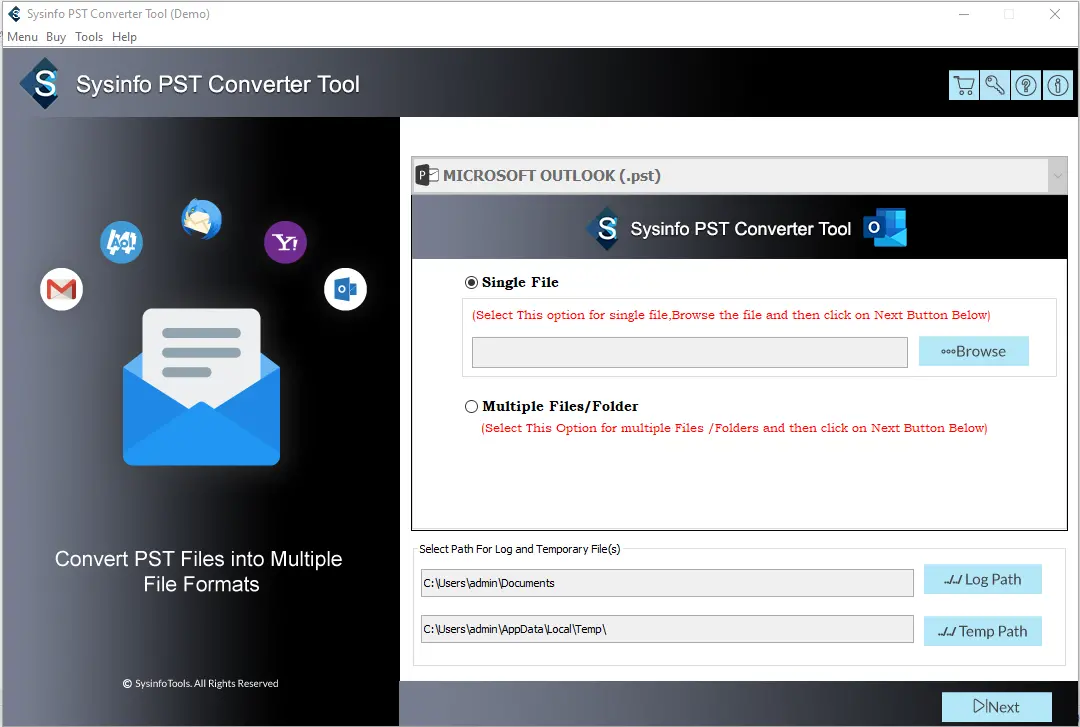1080x727 pixels.
Task: Select the Single File radio button
Action: 472,283
